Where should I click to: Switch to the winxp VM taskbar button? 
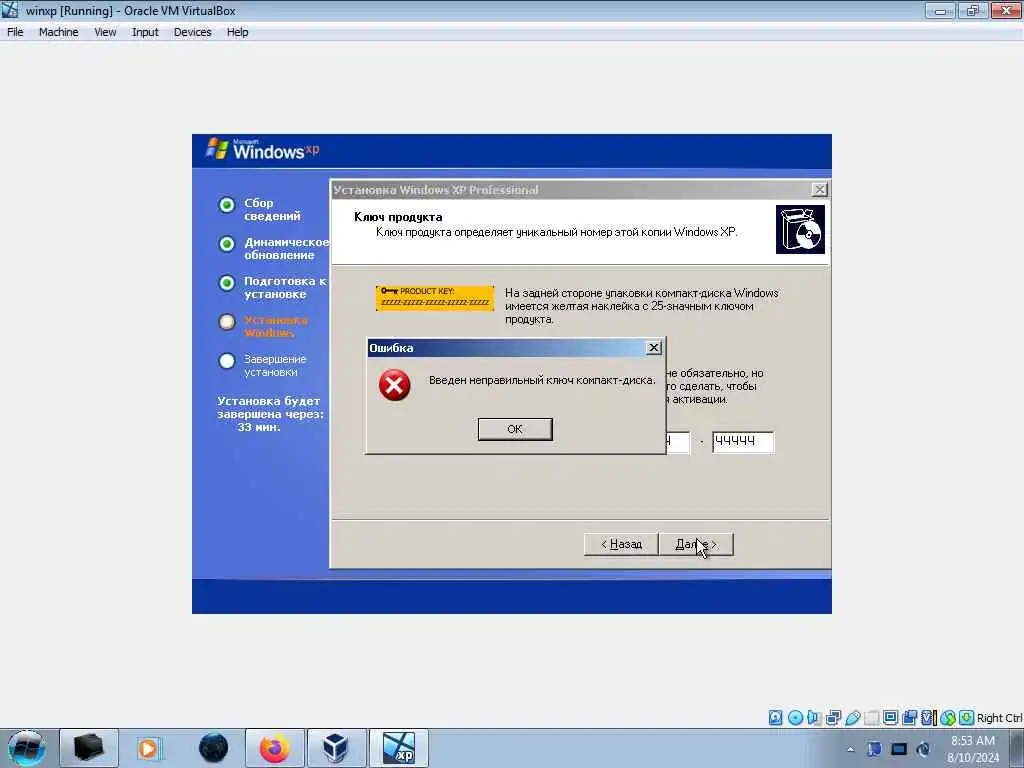point(399,748)
